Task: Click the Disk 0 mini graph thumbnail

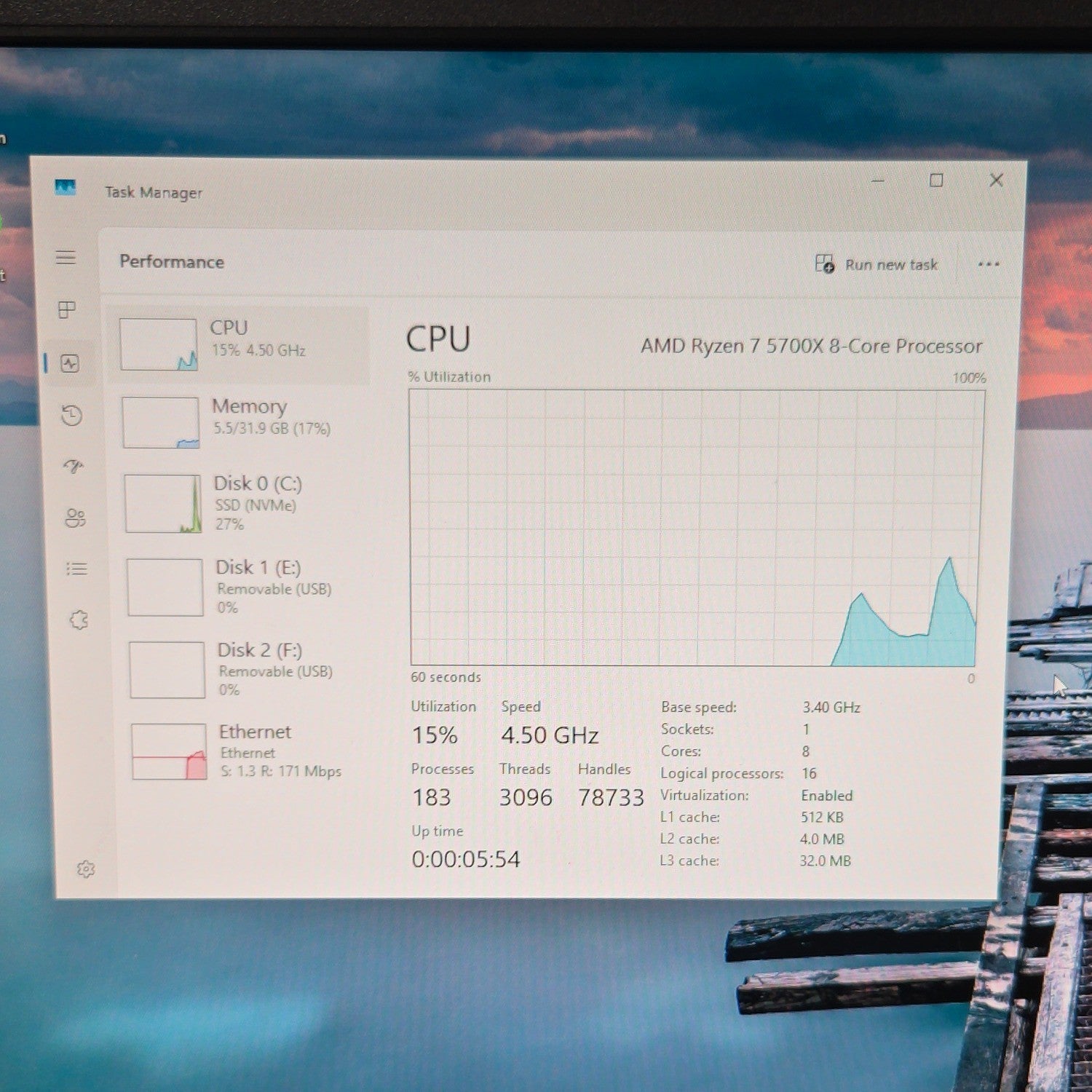Action: 163,504
